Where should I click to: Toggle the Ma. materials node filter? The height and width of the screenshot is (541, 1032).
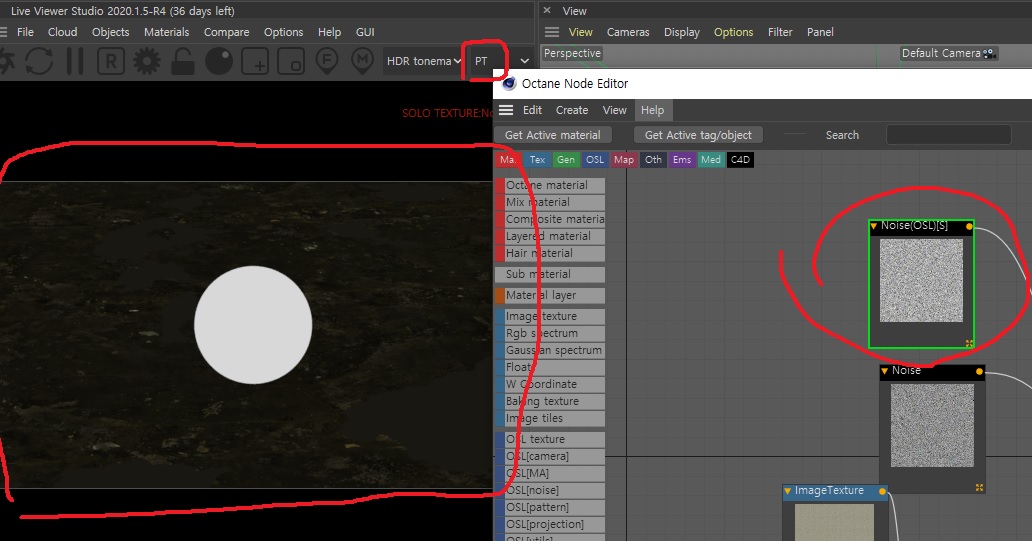(x=507, y=160)
